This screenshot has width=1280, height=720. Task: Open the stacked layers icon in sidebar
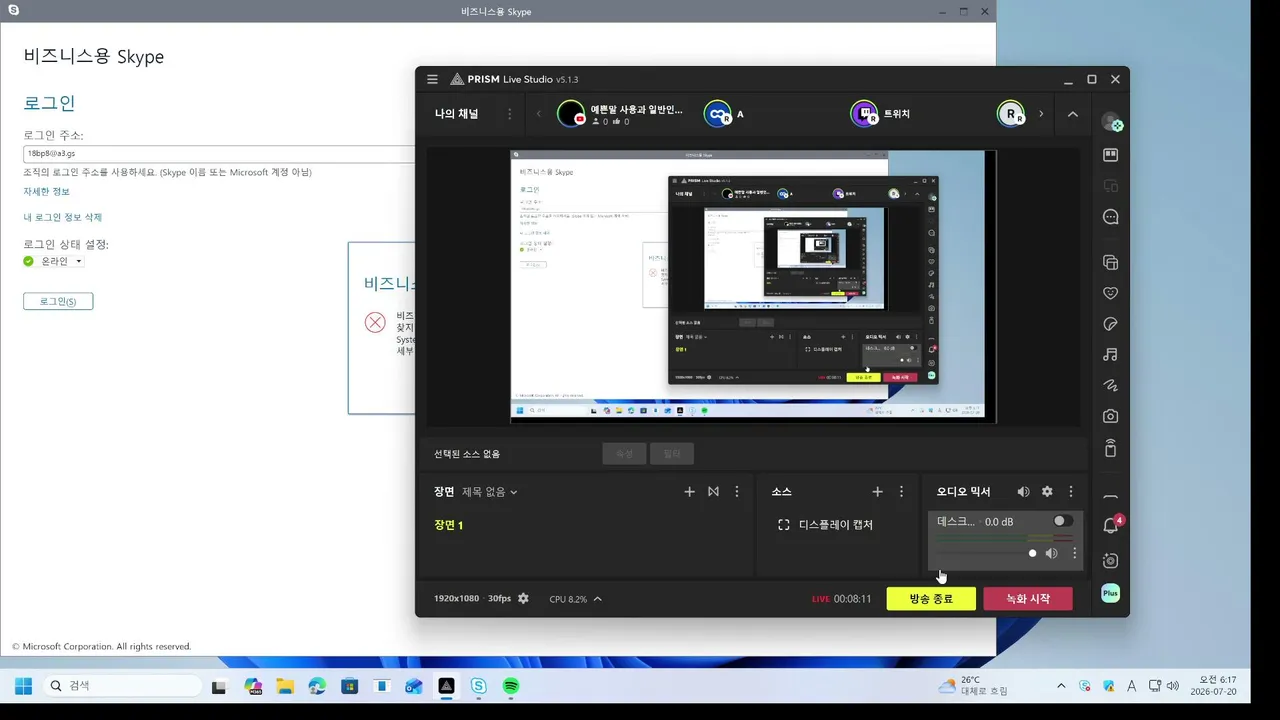(x=1110, y=263)
